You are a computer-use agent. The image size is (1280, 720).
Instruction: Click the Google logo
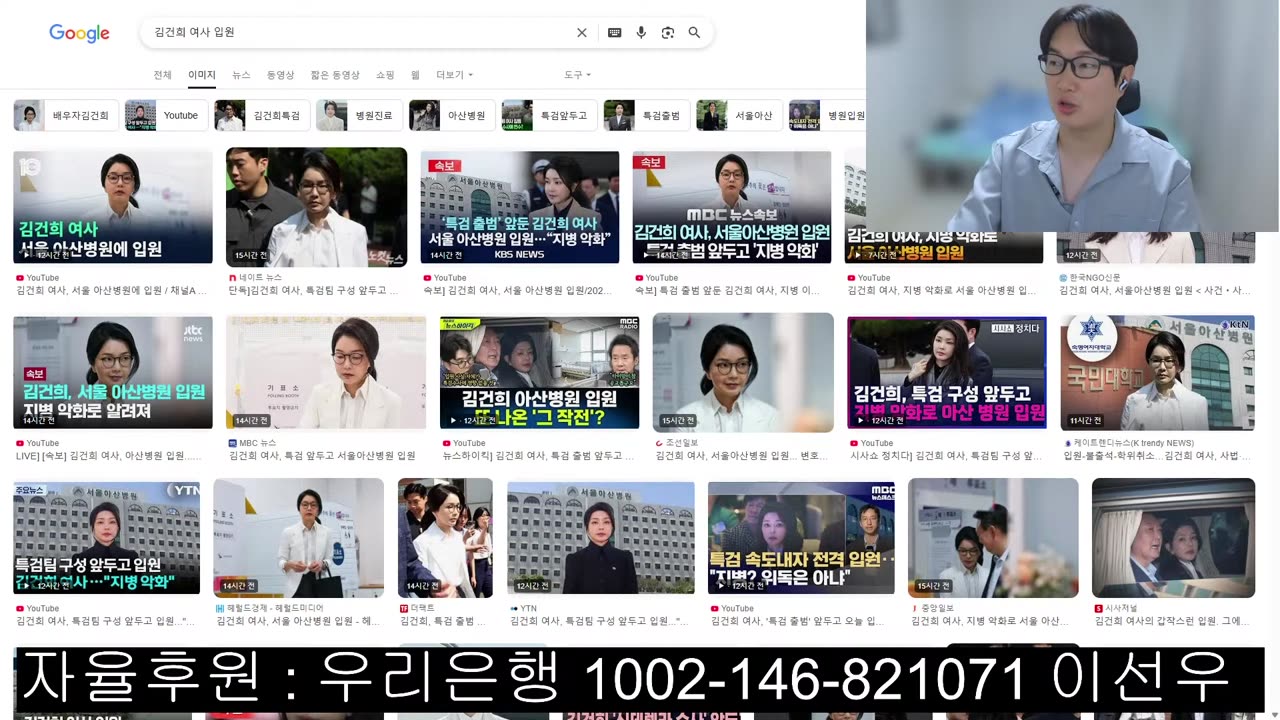(79, 33)
